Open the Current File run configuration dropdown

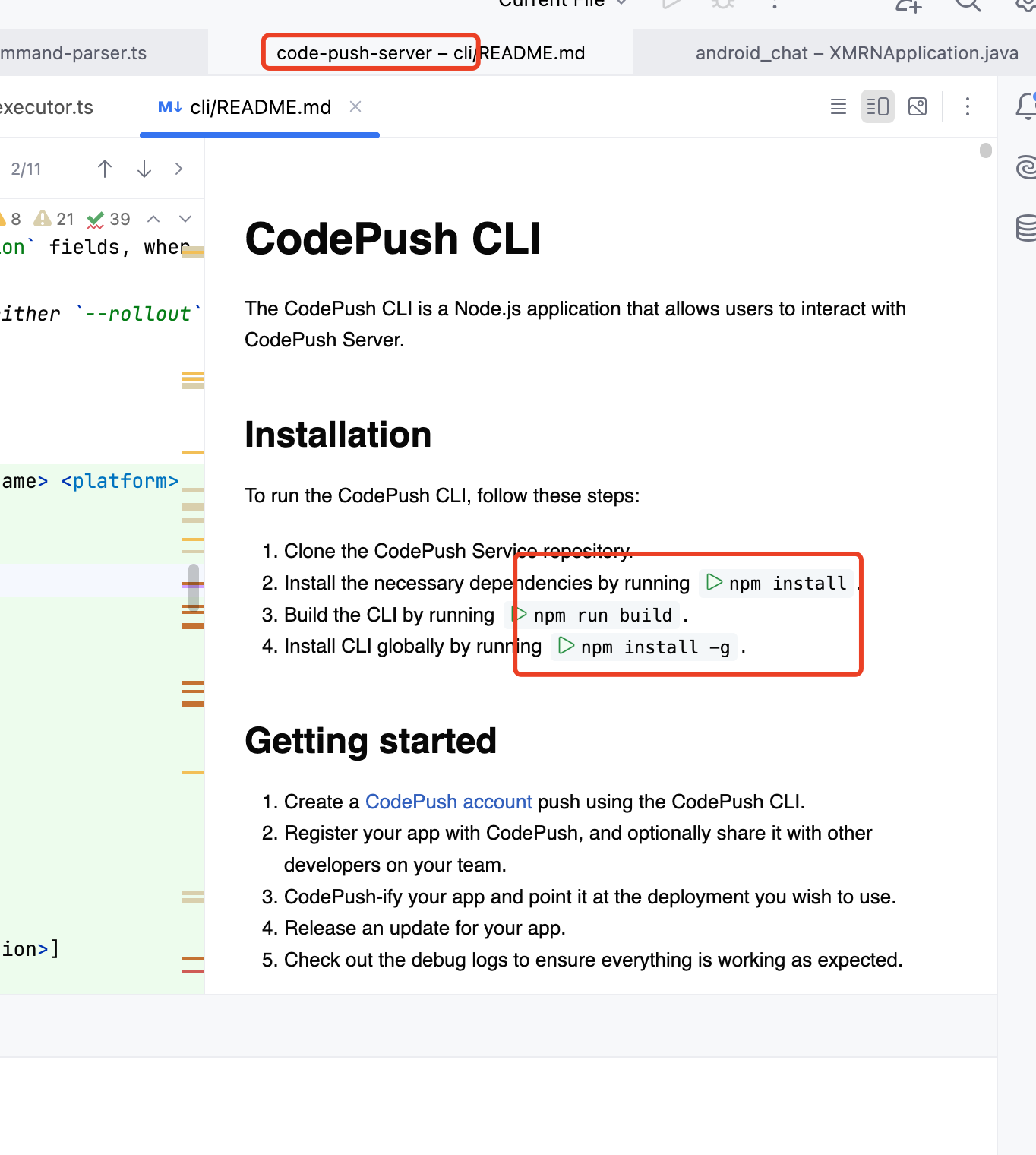(563, 4)
